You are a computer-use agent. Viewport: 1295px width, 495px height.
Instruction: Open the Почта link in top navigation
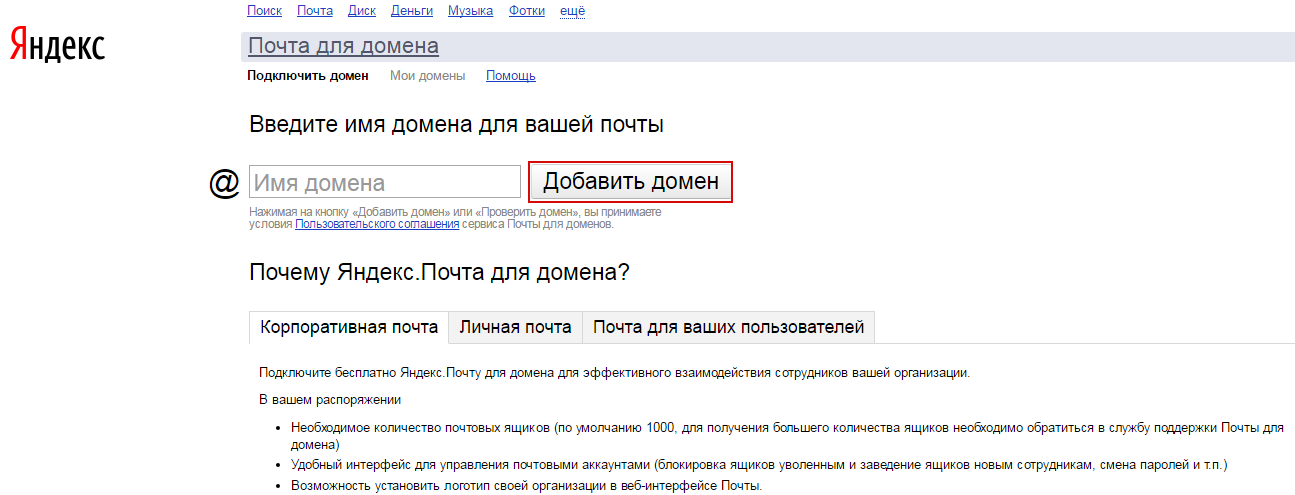tap(315, 11)
